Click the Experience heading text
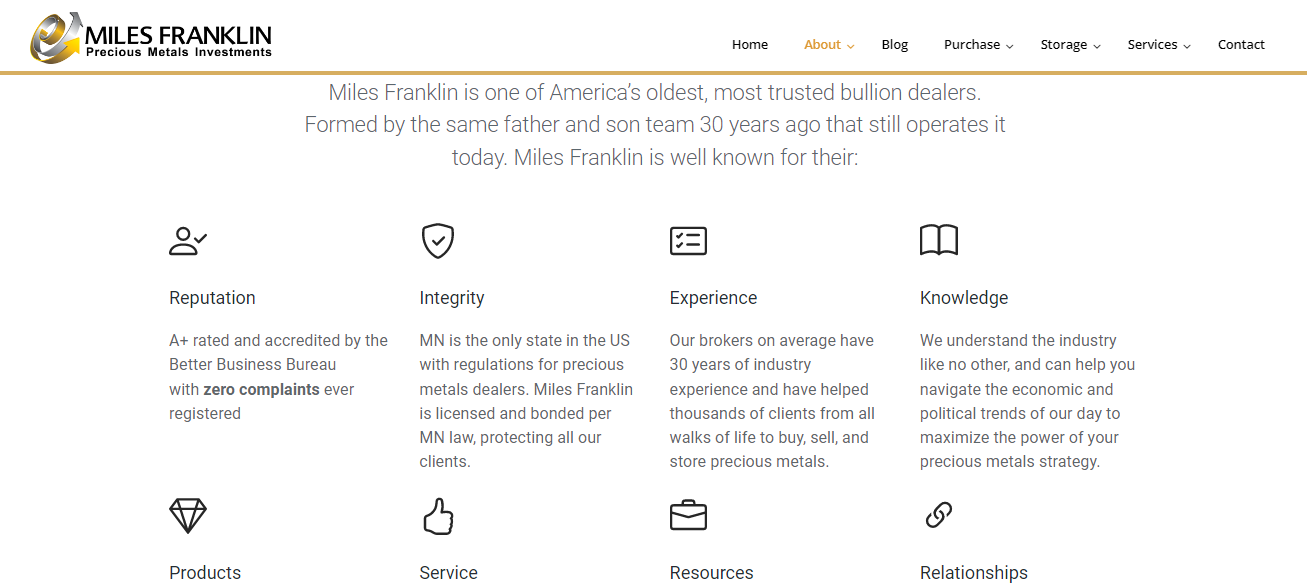The width and height of the screenshot is (1307, 584). pos(713,298)
